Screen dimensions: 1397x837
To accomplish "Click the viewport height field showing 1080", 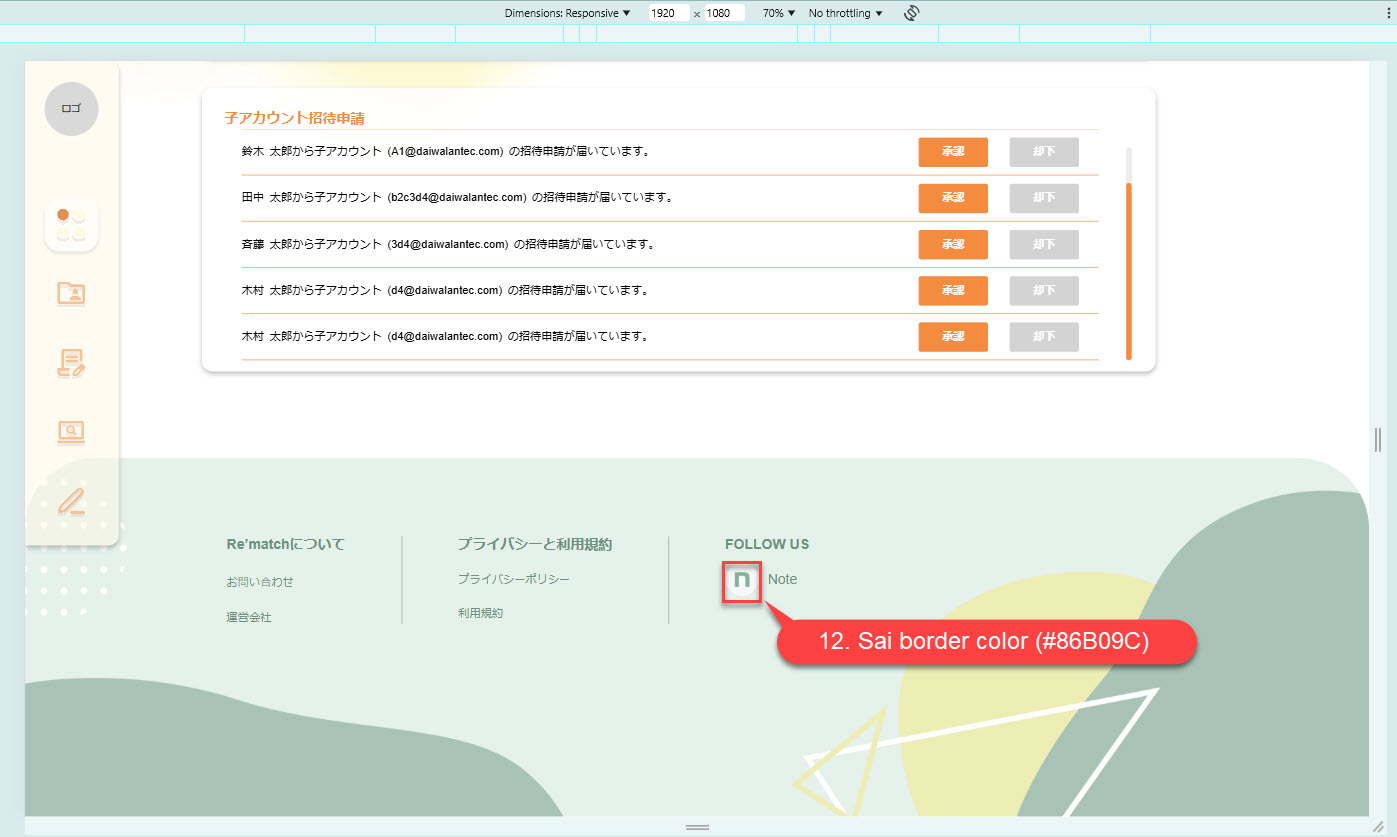I will 724,13.
